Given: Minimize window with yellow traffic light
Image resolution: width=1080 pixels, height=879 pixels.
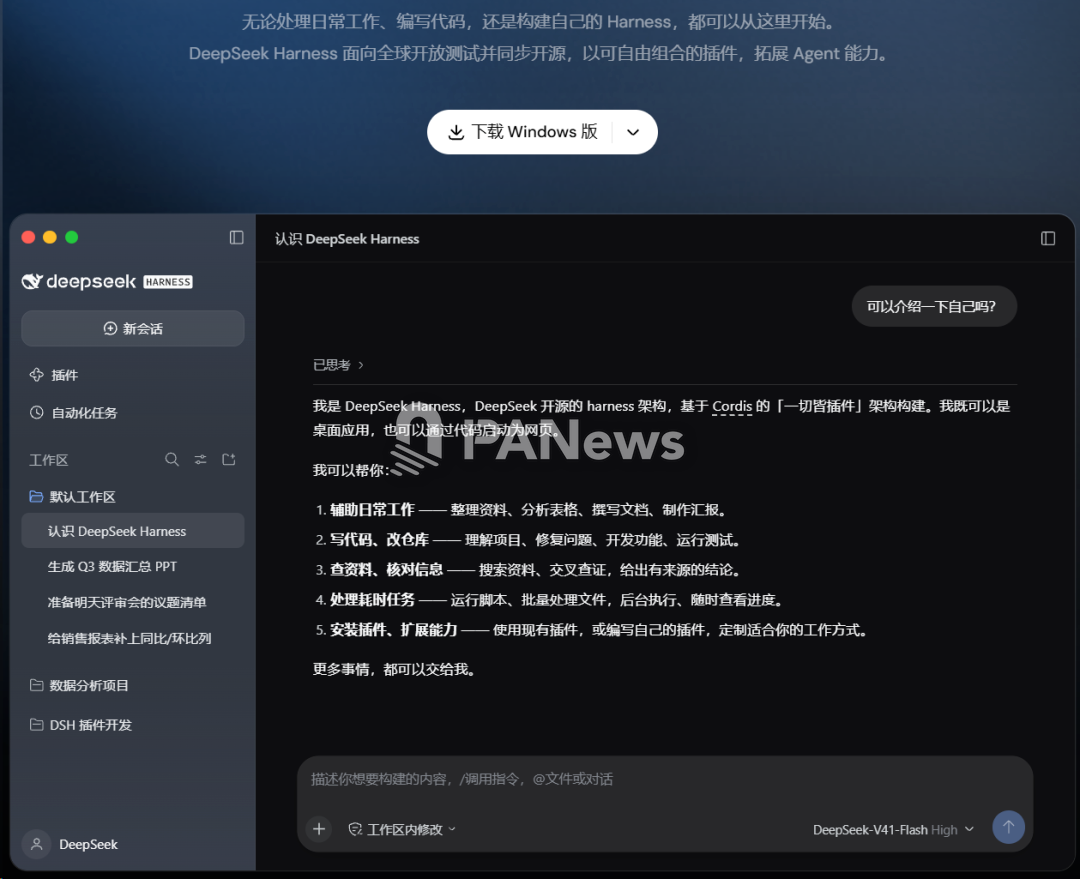Looking at the screenshot, I should pos(50,238).
